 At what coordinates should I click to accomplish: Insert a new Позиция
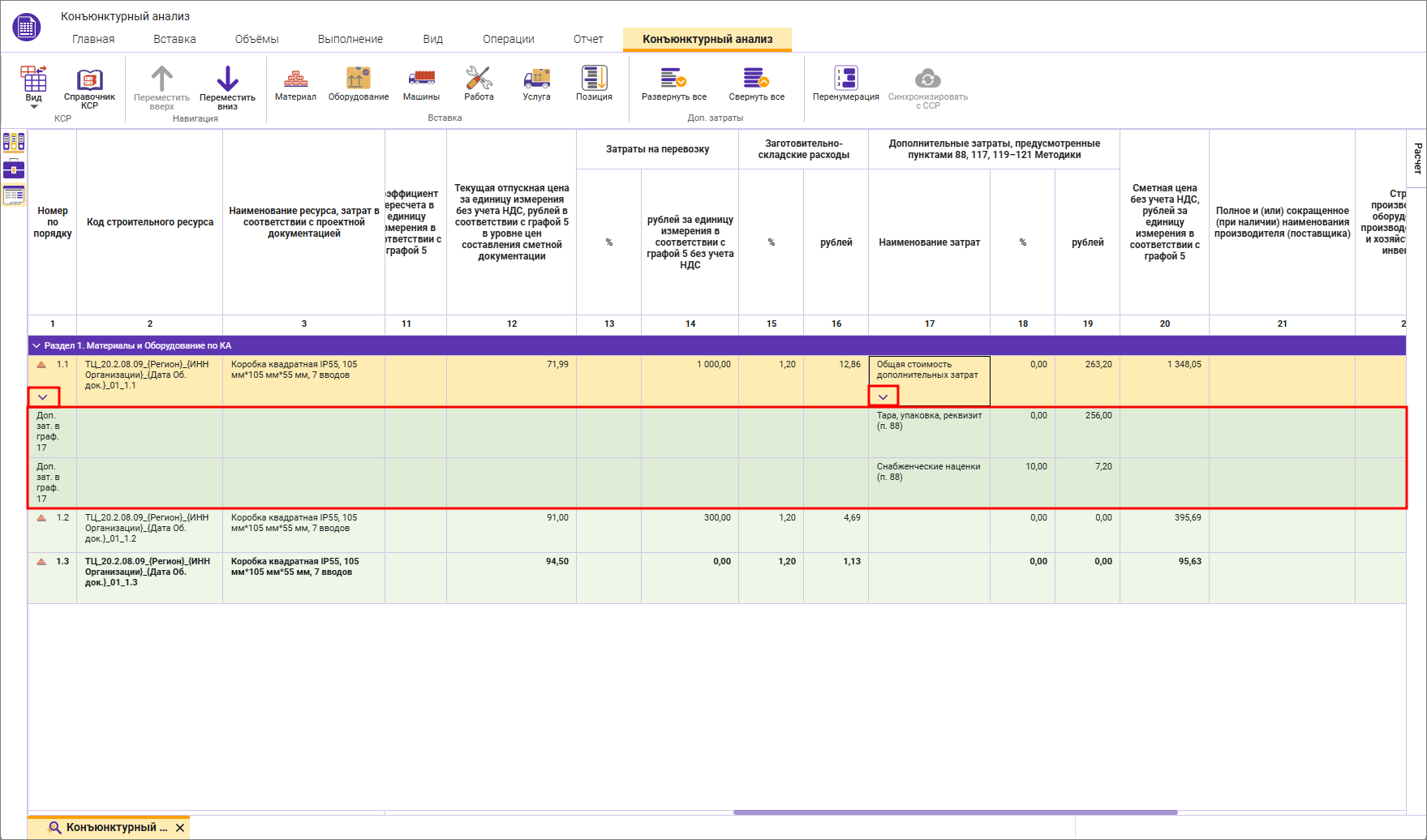[x=594, y=84]
